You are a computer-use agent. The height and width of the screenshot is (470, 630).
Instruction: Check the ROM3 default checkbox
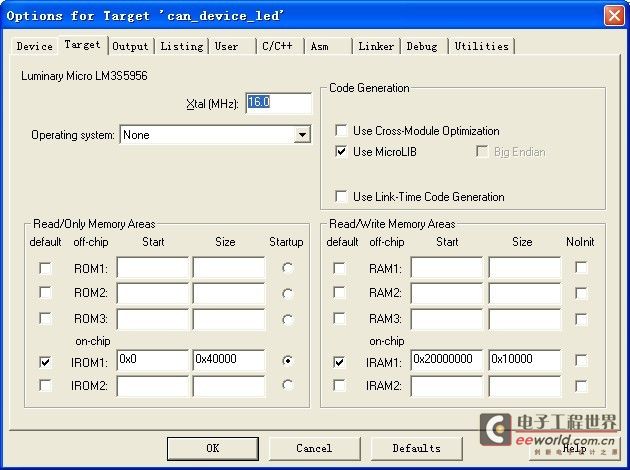pyautogui.click(x=45, y=319)
